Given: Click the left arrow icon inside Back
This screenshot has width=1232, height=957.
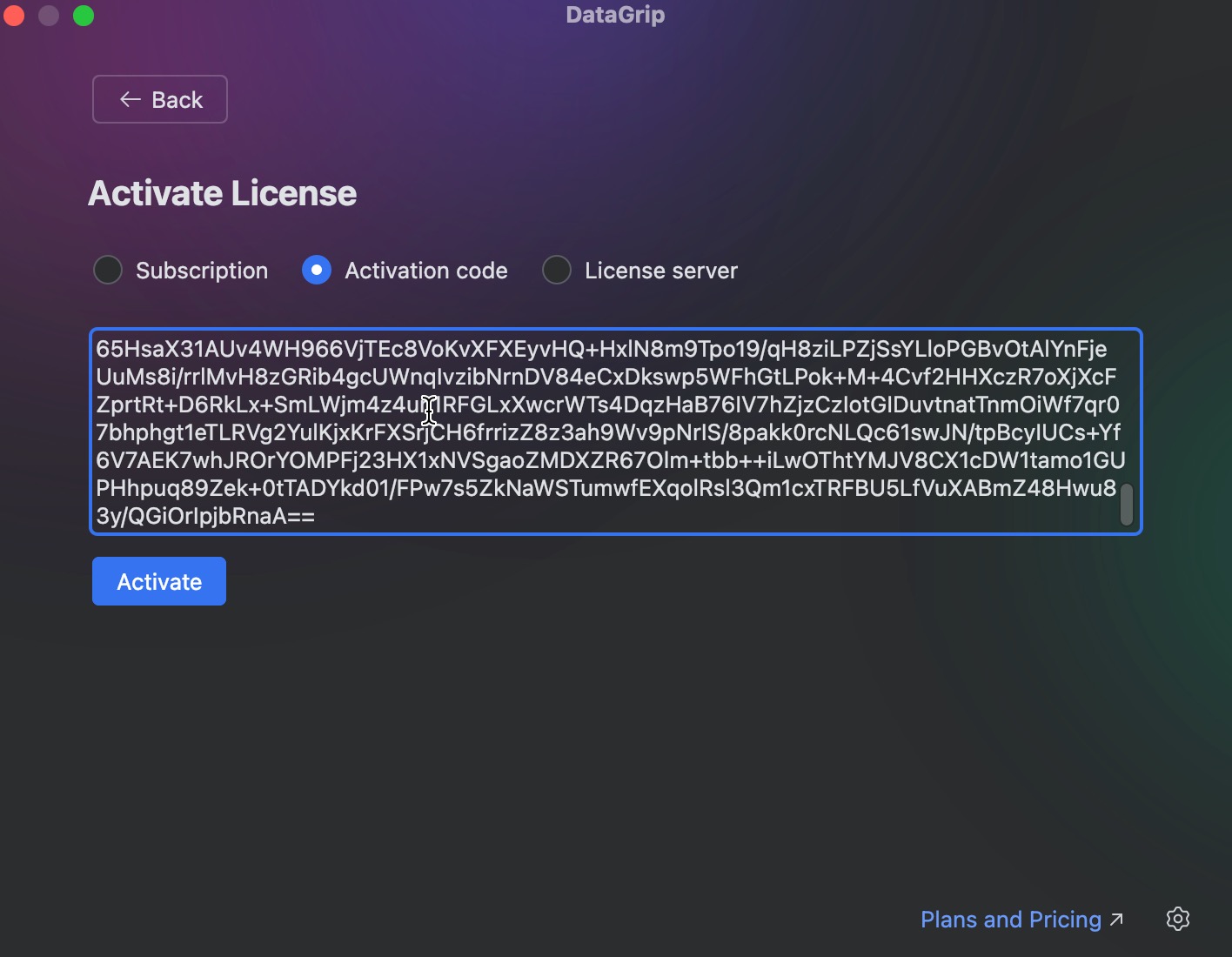Looking at the screenshot, I should (131, 99).
